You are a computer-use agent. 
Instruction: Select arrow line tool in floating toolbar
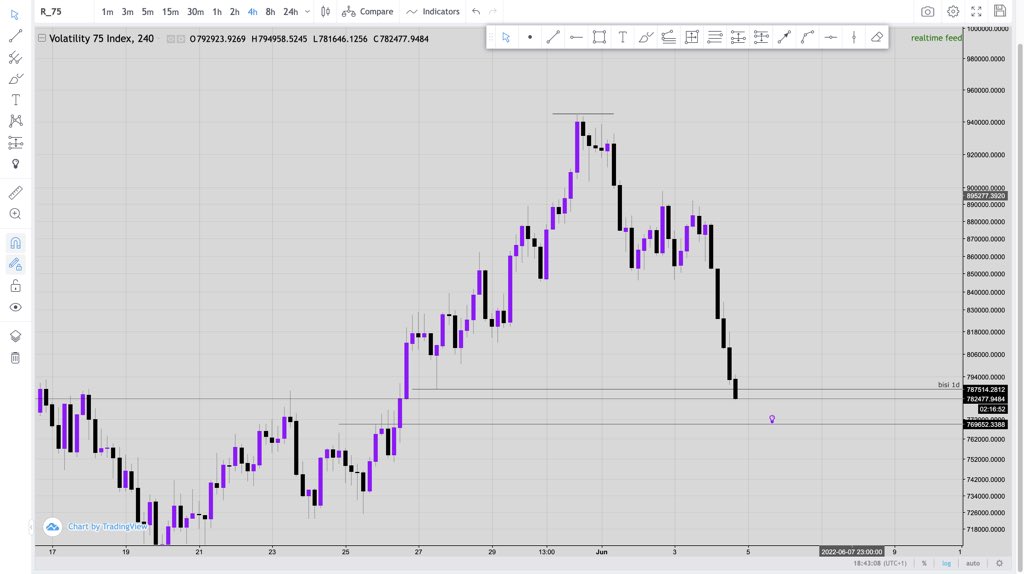(x=784, y=38)
